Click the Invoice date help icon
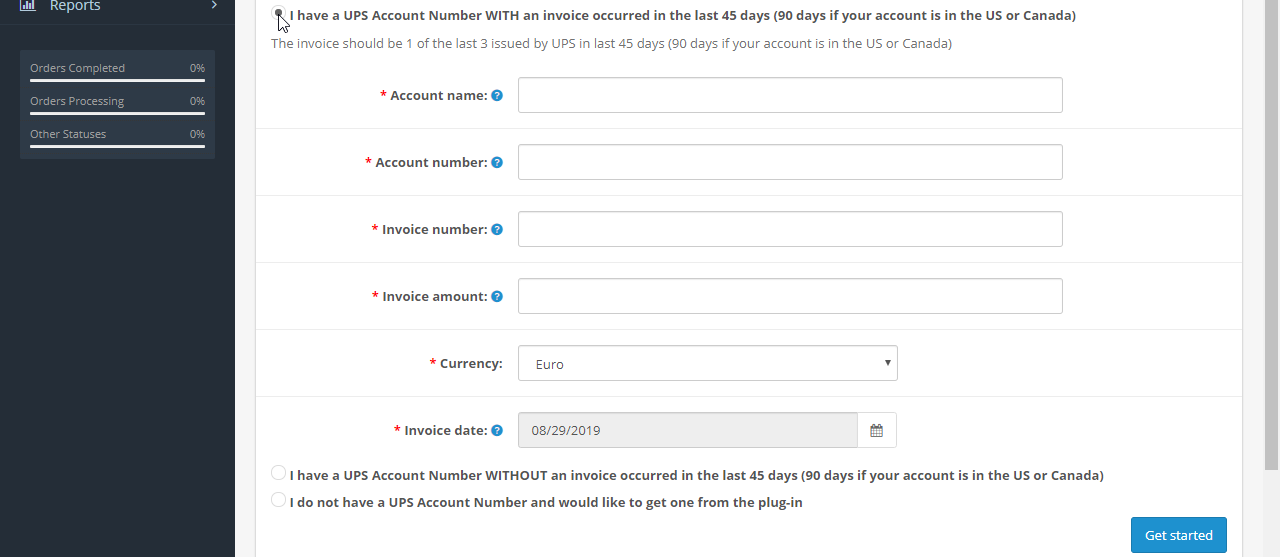 [497, 431]
